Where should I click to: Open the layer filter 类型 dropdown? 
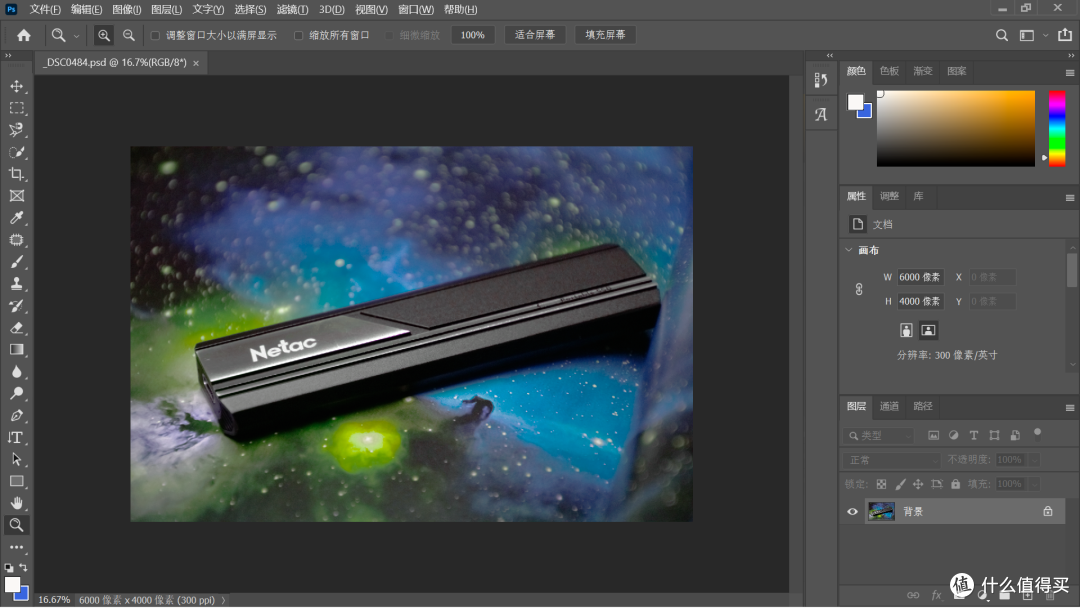[x=878, y=436]
